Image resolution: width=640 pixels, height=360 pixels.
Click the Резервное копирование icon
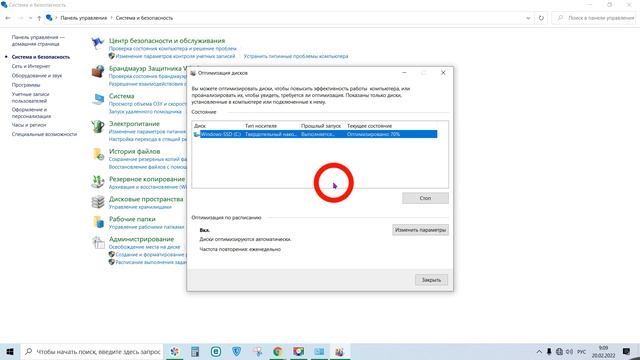[98, 182]
